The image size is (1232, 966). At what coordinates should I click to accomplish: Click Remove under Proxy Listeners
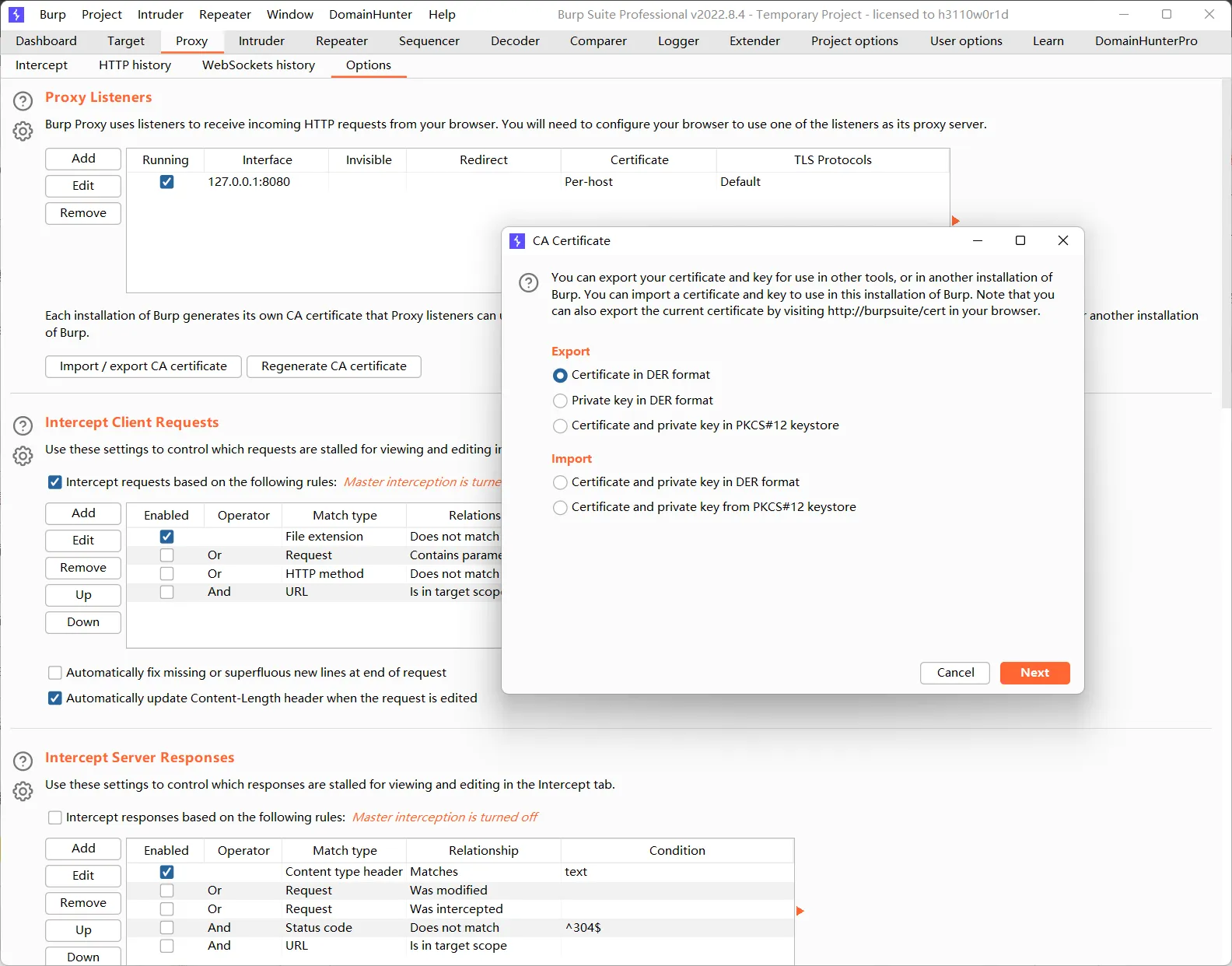point(83,213)
